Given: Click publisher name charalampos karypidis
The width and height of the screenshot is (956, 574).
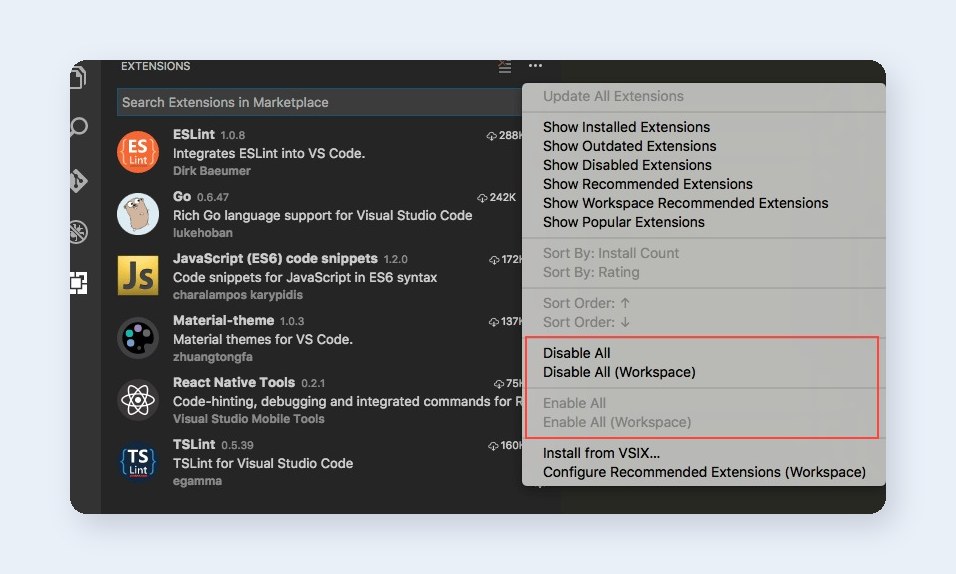Looking at the screenshot, I should point(238,295).
